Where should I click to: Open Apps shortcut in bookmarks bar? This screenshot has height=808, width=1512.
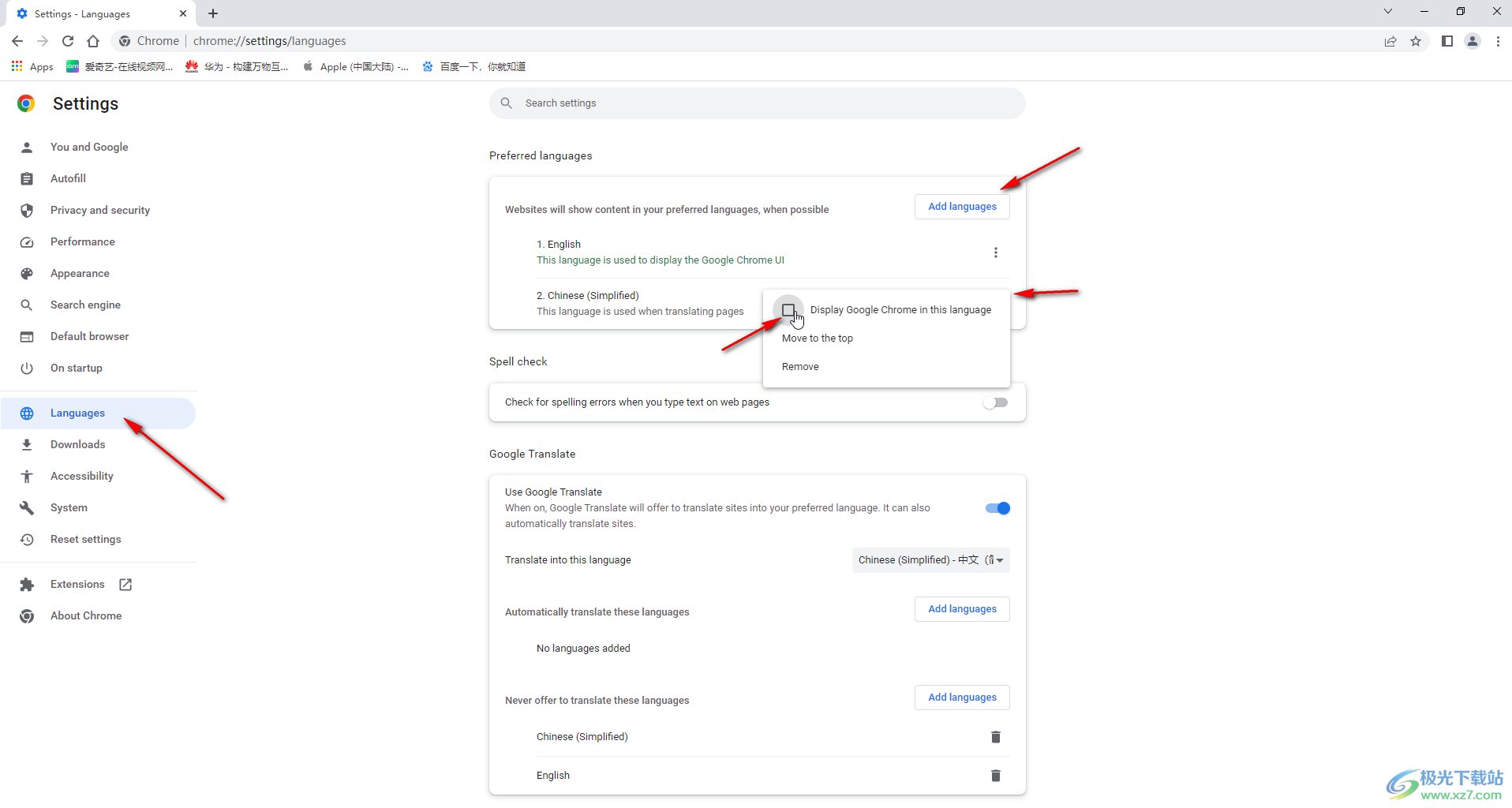[x=32, y=67]
